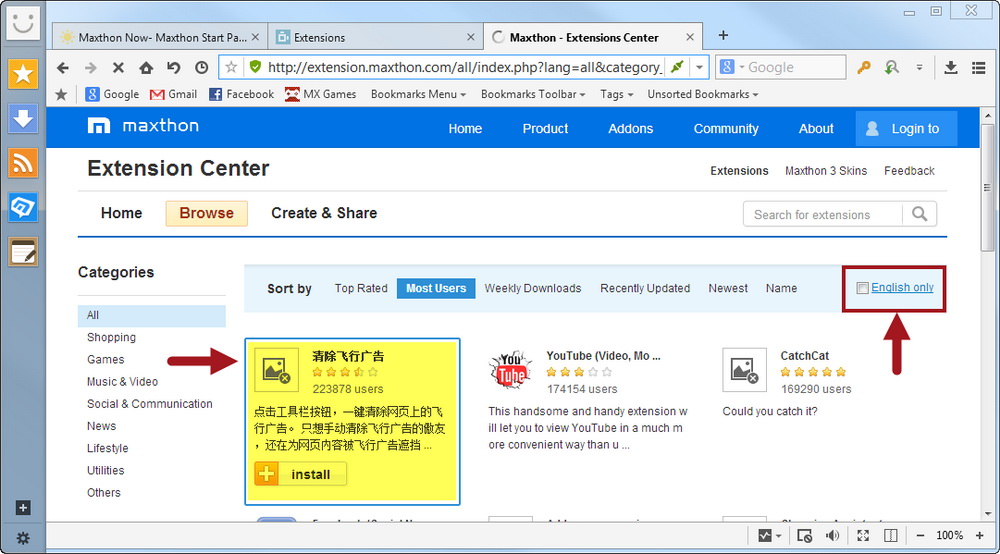Image resolution: width=1000 pixels, height=554 pixels.
Task: Open the Gmail bookmark
Action: coord(173,94)
